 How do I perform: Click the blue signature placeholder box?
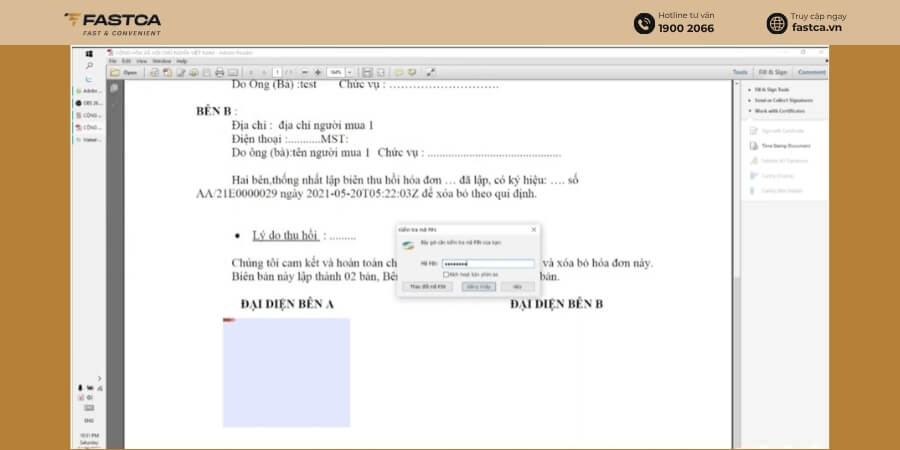pyautogui.click(x=286, y=373)
